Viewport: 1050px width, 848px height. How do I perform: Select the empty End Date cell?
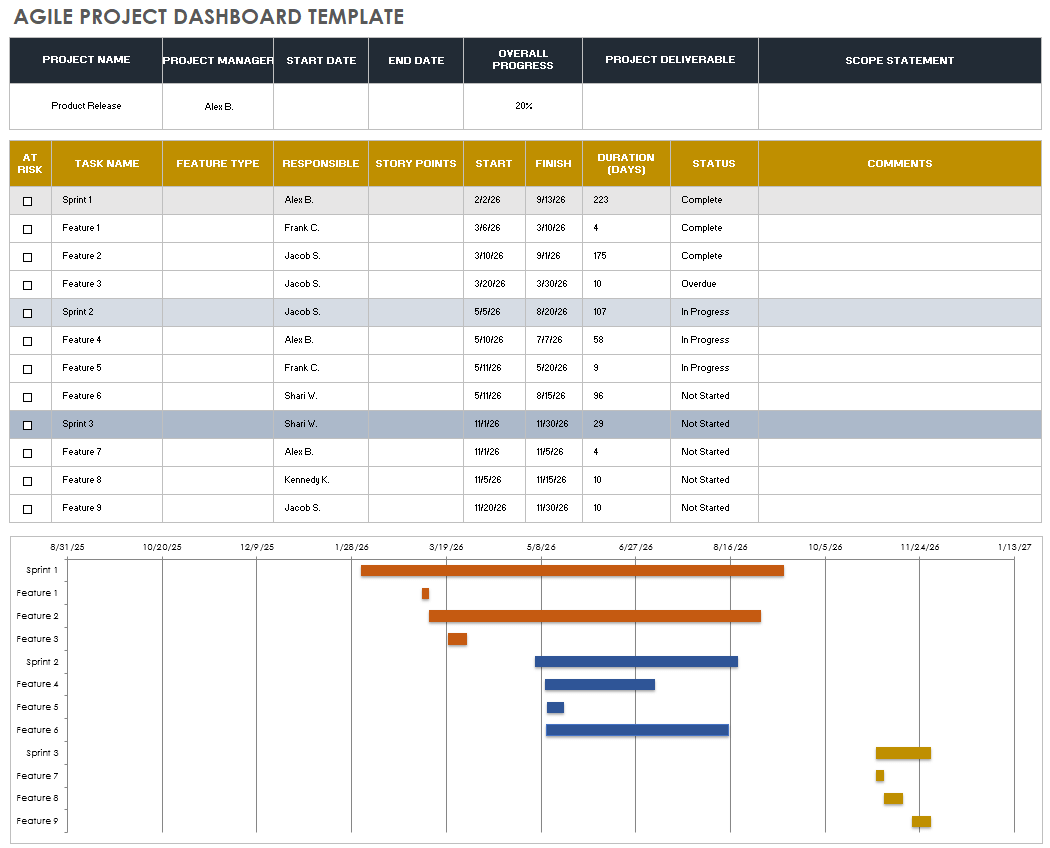(416, 106)
